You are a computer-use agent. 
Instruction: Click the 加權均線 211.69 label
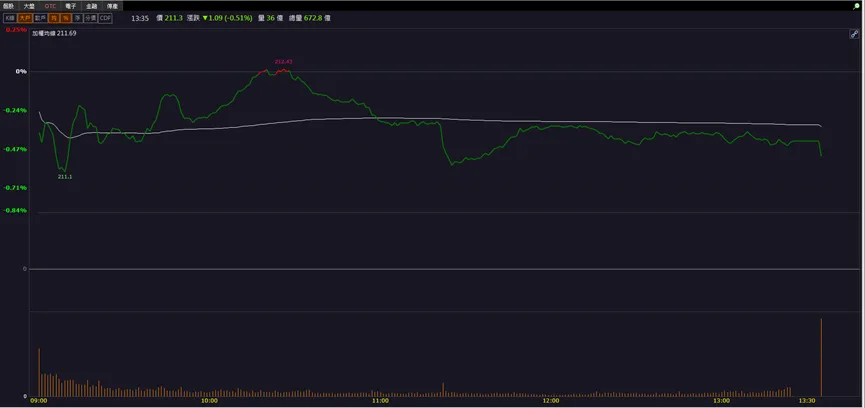54,33
